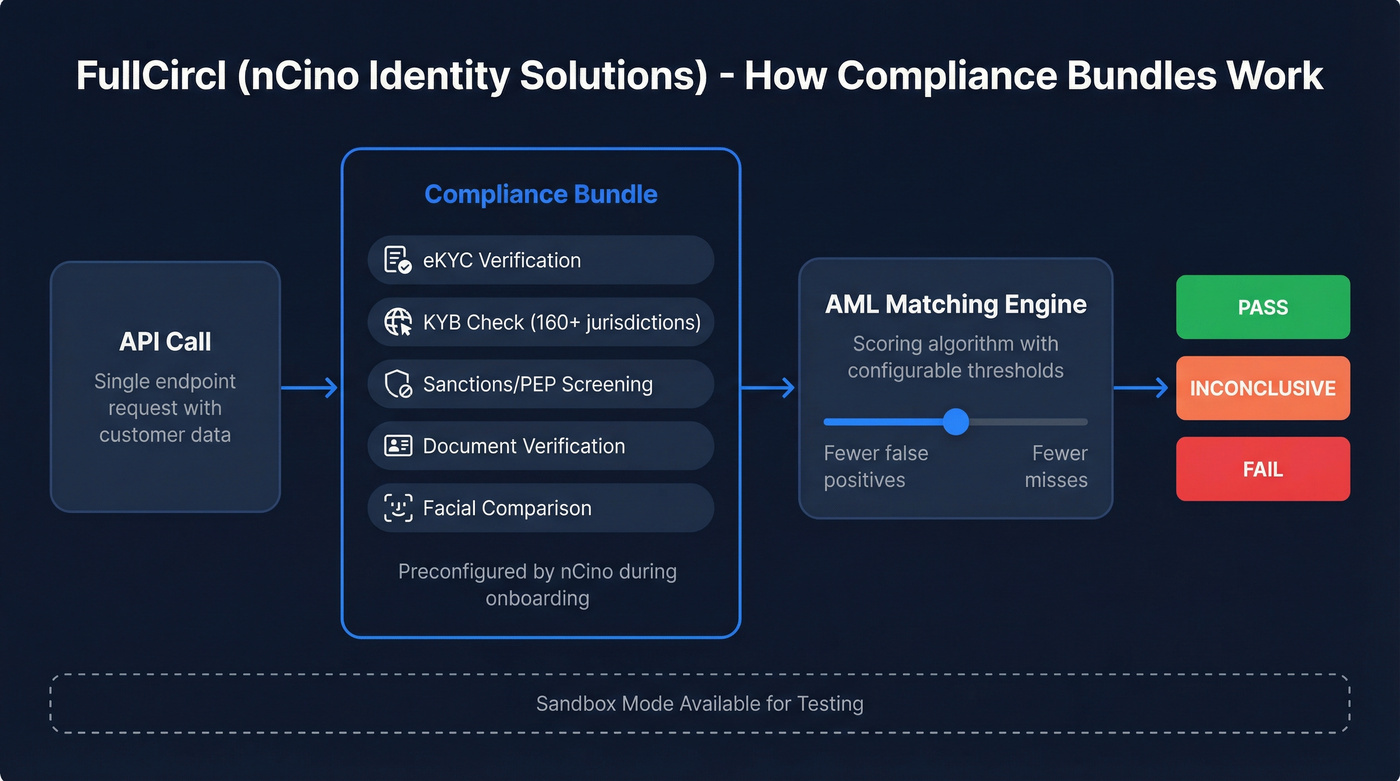The image size is (1400, 781).
Task: Select the KYB Check (160+ jurisdictions) item
Action: pos(541,322)
